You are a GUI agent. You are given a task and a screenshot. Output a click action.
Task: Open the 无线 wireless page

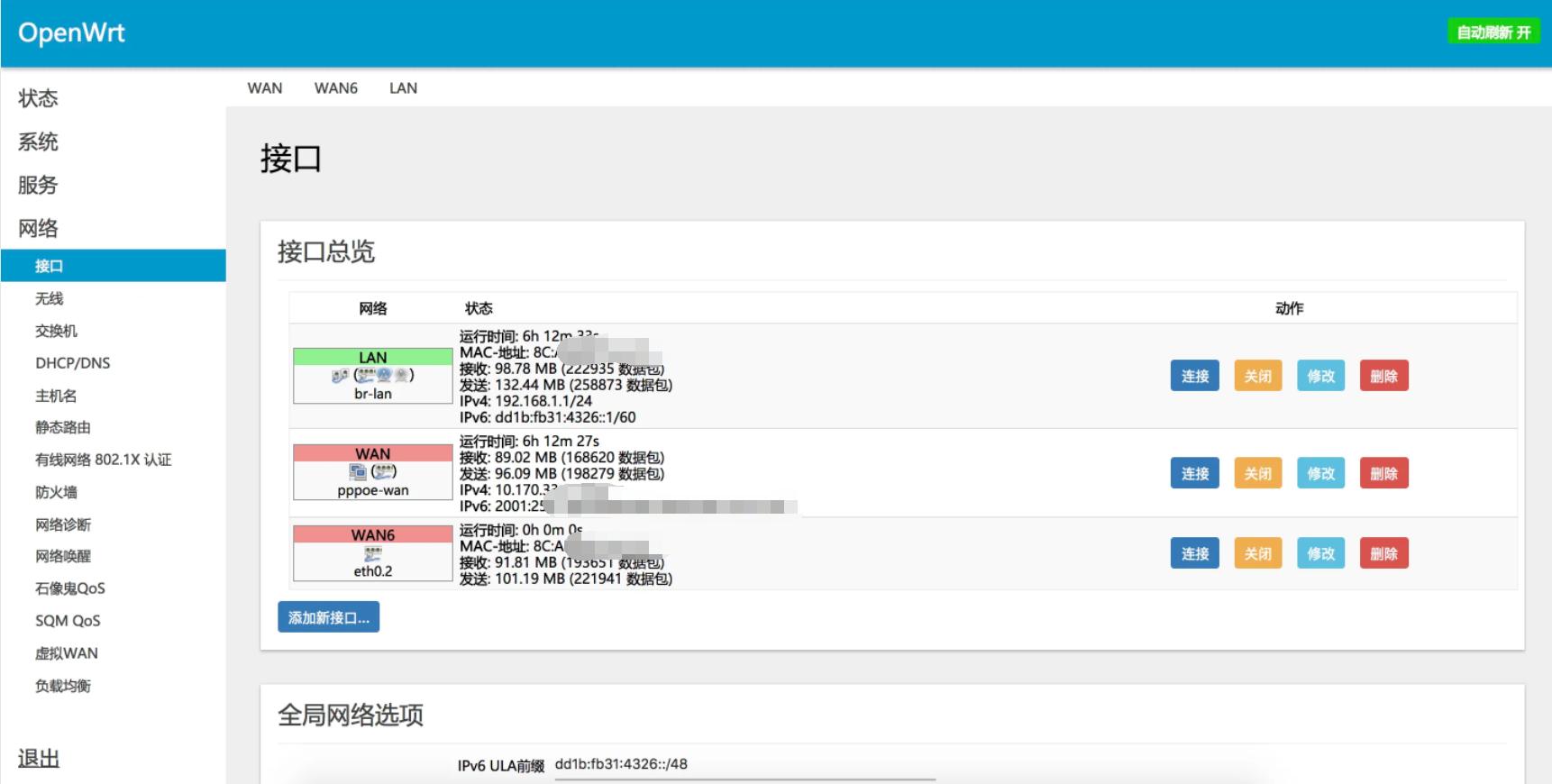[49, 298]
